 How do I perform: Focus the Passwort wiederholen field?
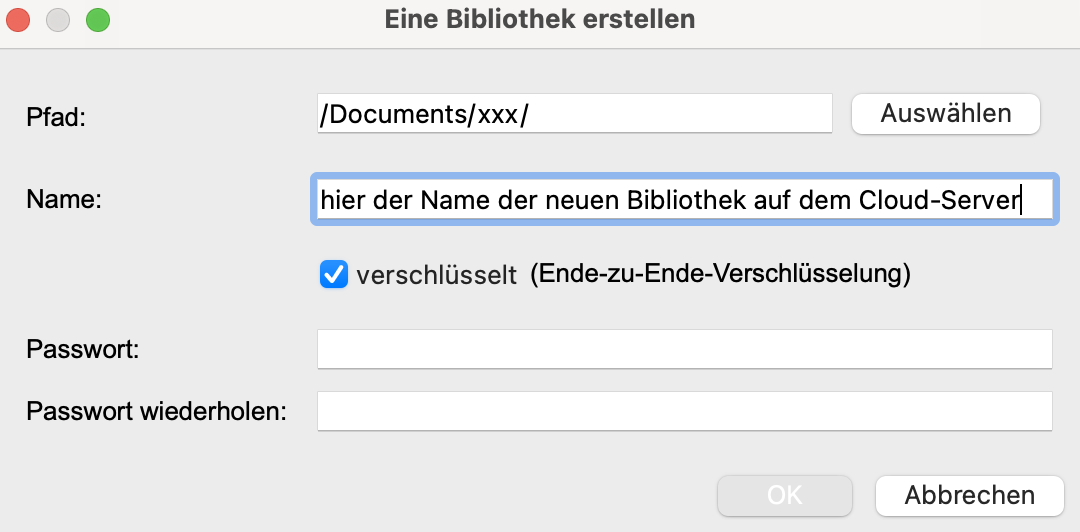684,411
